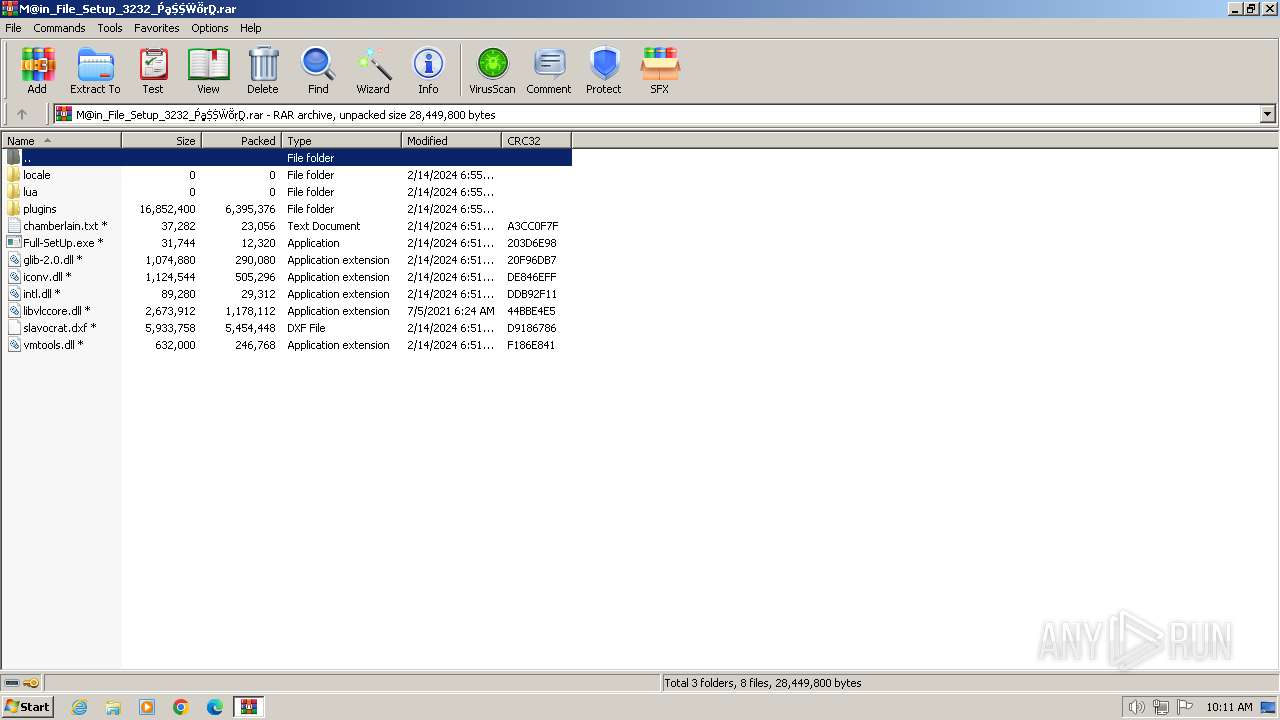Select the lua folder
Viewport: 1280px width, 720px height.
(x=30, y=192)
